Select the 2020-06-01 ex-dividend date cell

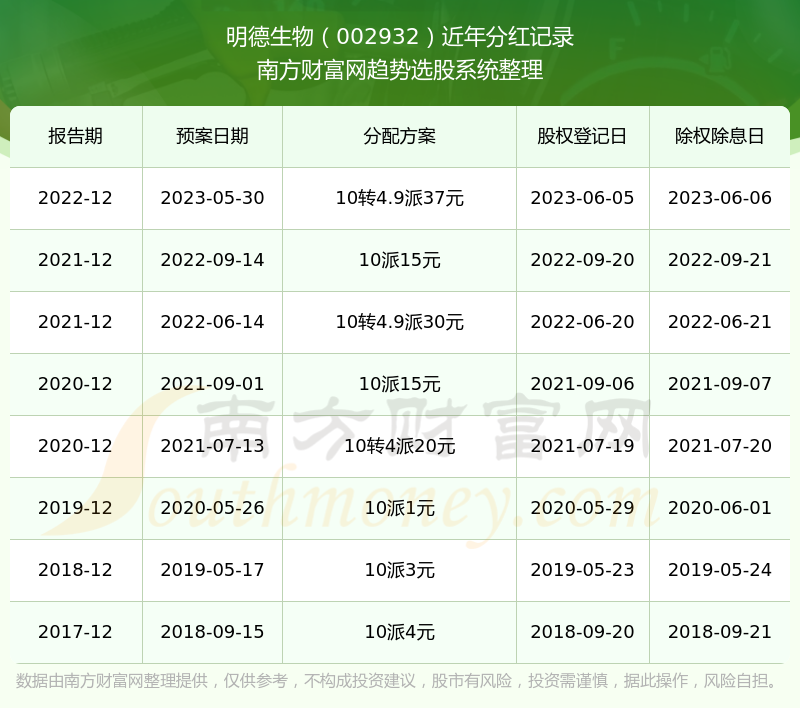[x=719, y=508]
